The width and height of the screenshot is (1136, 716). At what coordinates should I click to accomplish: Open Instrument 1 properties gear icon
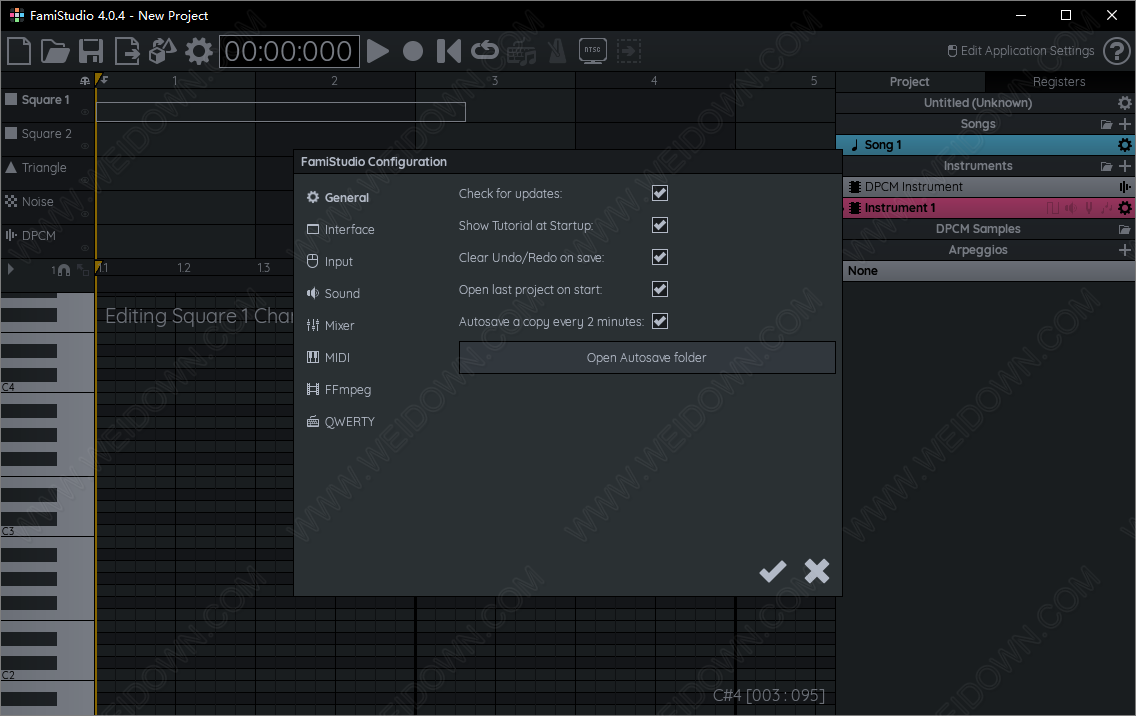[1124, 208]
